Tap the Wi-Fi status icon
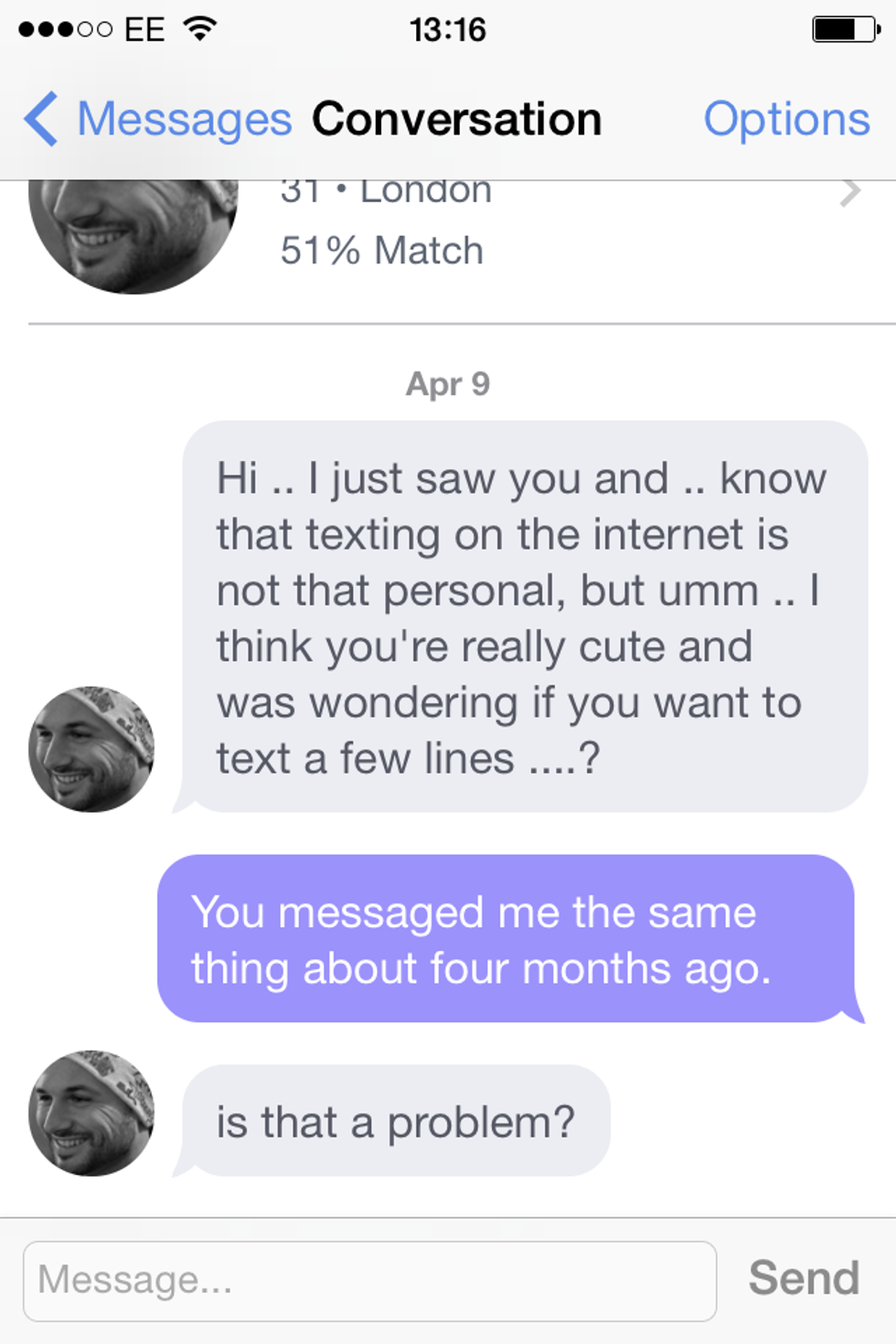 point(199,29)
